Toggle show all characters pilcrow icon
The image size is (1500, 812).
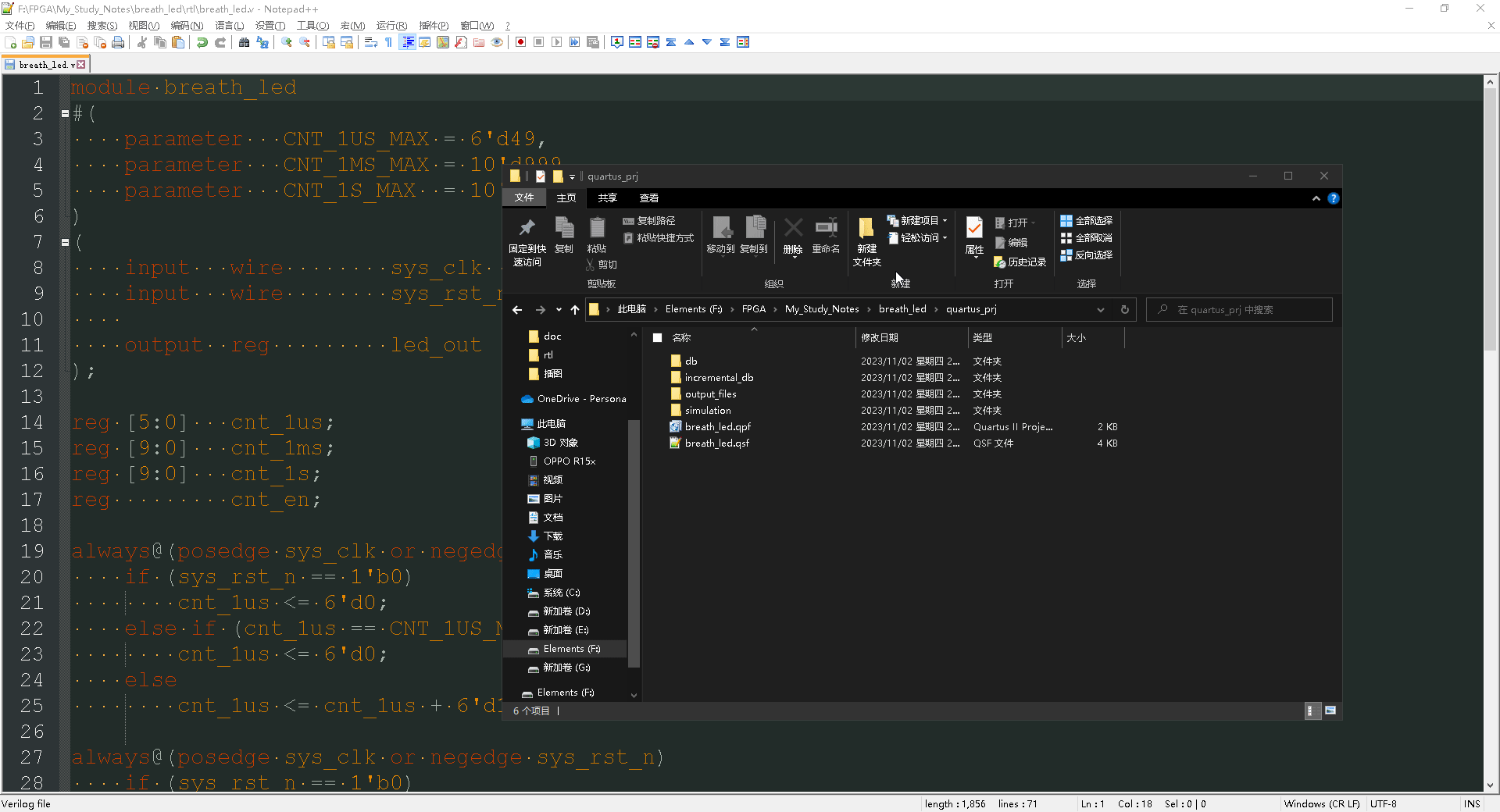coord(389,42)
